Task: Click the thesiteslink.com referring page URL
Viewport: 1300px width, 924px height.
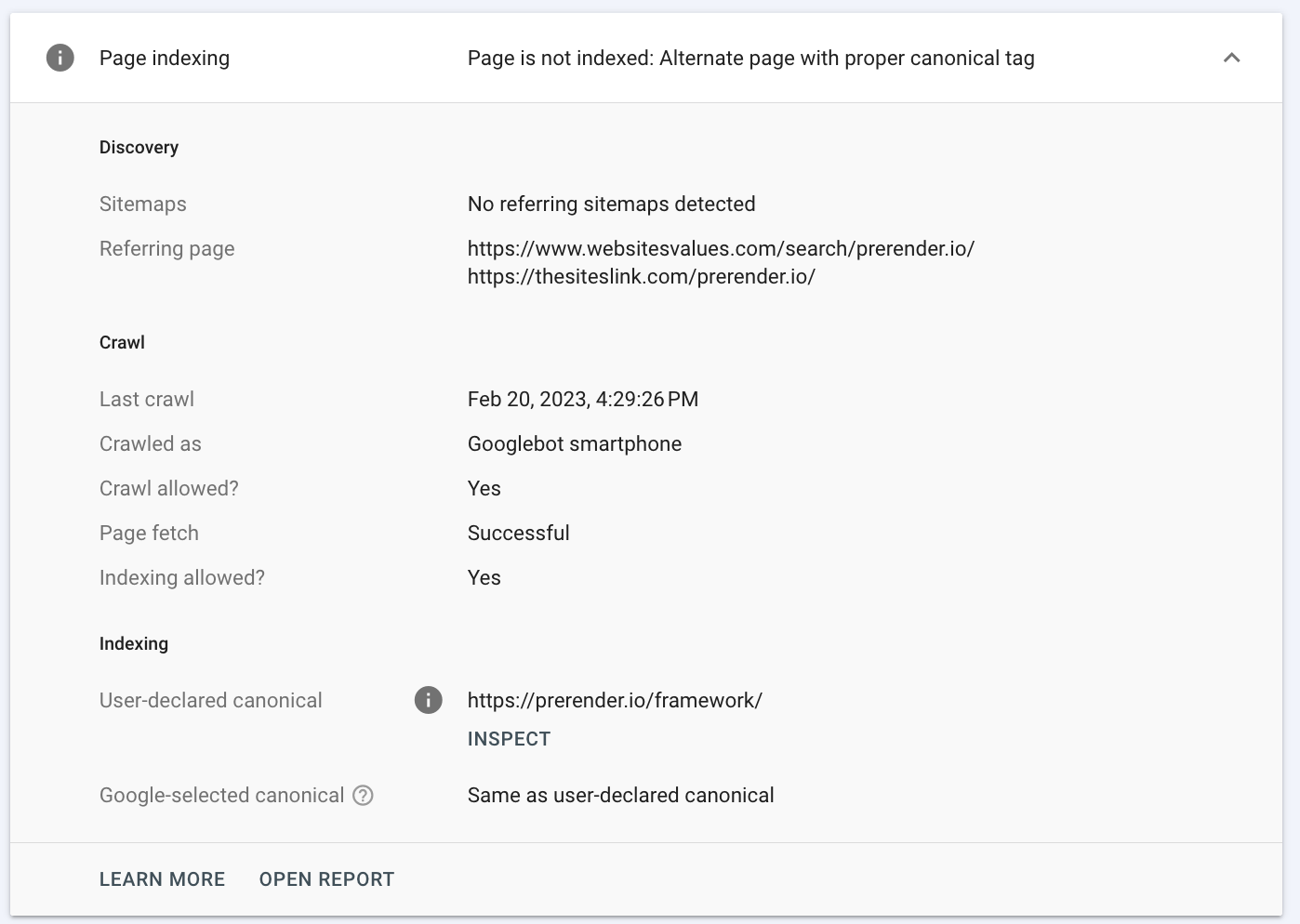Action: pos(641,277)
